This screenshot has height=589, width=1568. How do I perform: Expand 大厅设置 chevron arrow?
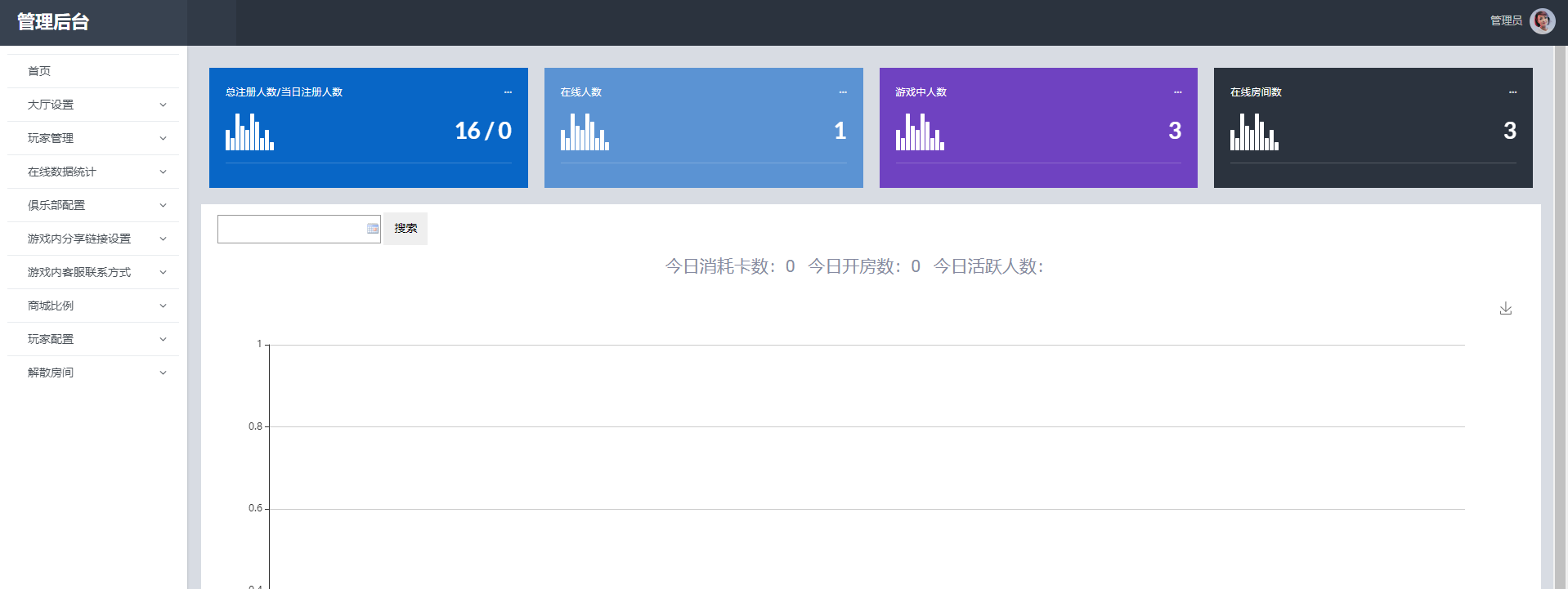pyautogui.click(x=163, y=105)
